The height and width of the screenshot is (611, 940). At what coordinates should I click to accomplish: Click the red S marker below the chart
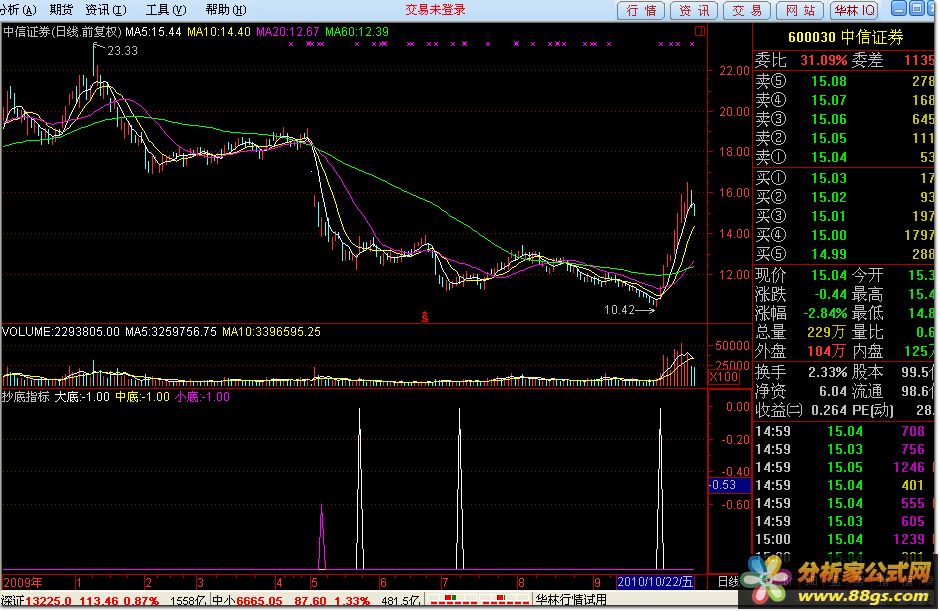click(x=424, y=317)
